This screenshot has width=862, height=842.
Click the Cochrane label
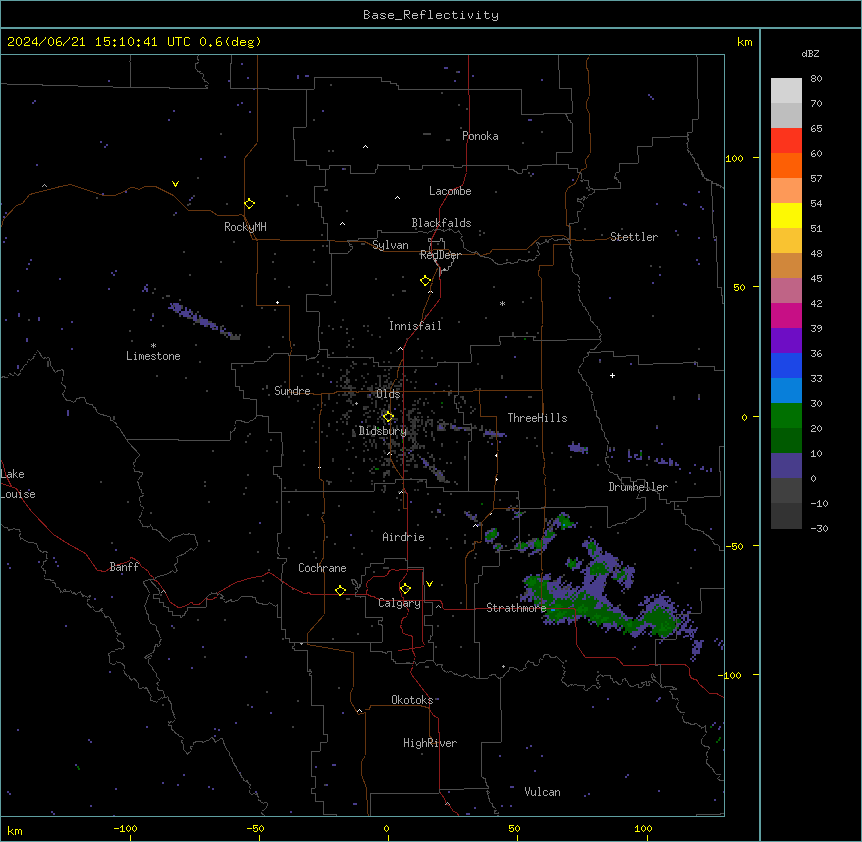tap(322, 568)
